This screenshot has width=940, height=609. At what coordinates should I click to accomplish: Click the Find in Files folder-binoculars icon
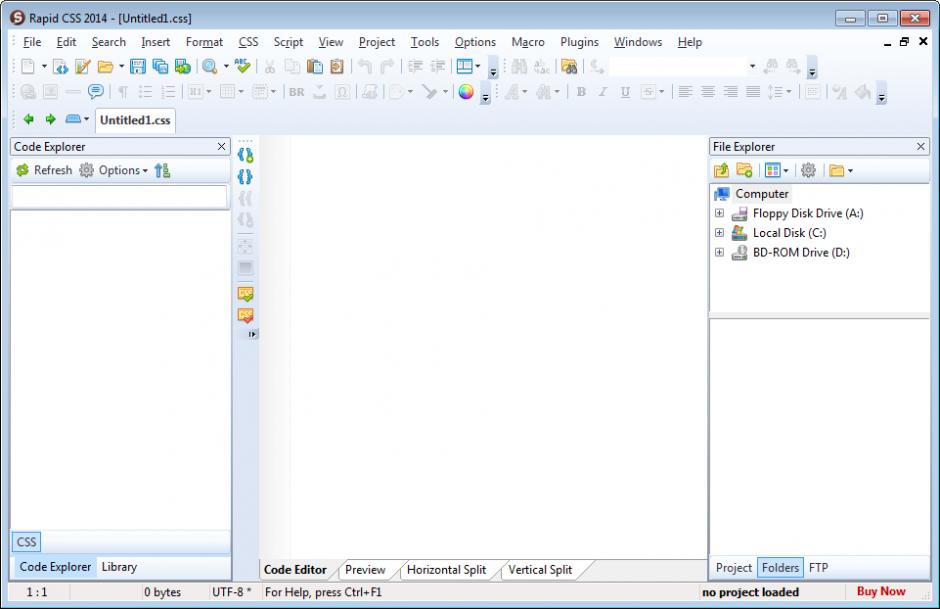(x=569, y=66)
